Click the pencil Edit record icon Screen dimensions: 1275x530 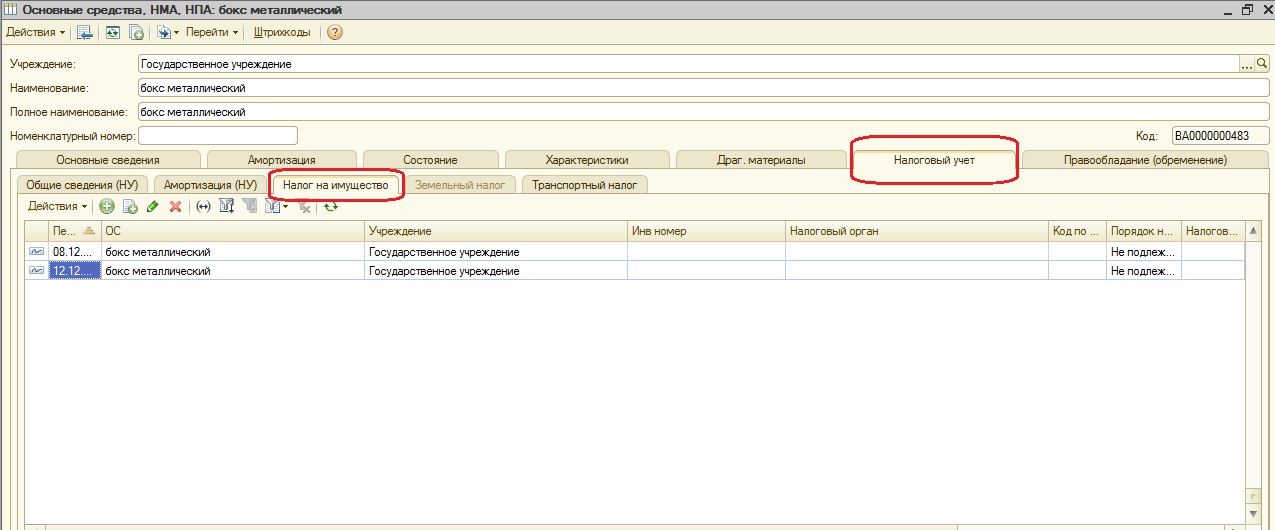[152, 206]
